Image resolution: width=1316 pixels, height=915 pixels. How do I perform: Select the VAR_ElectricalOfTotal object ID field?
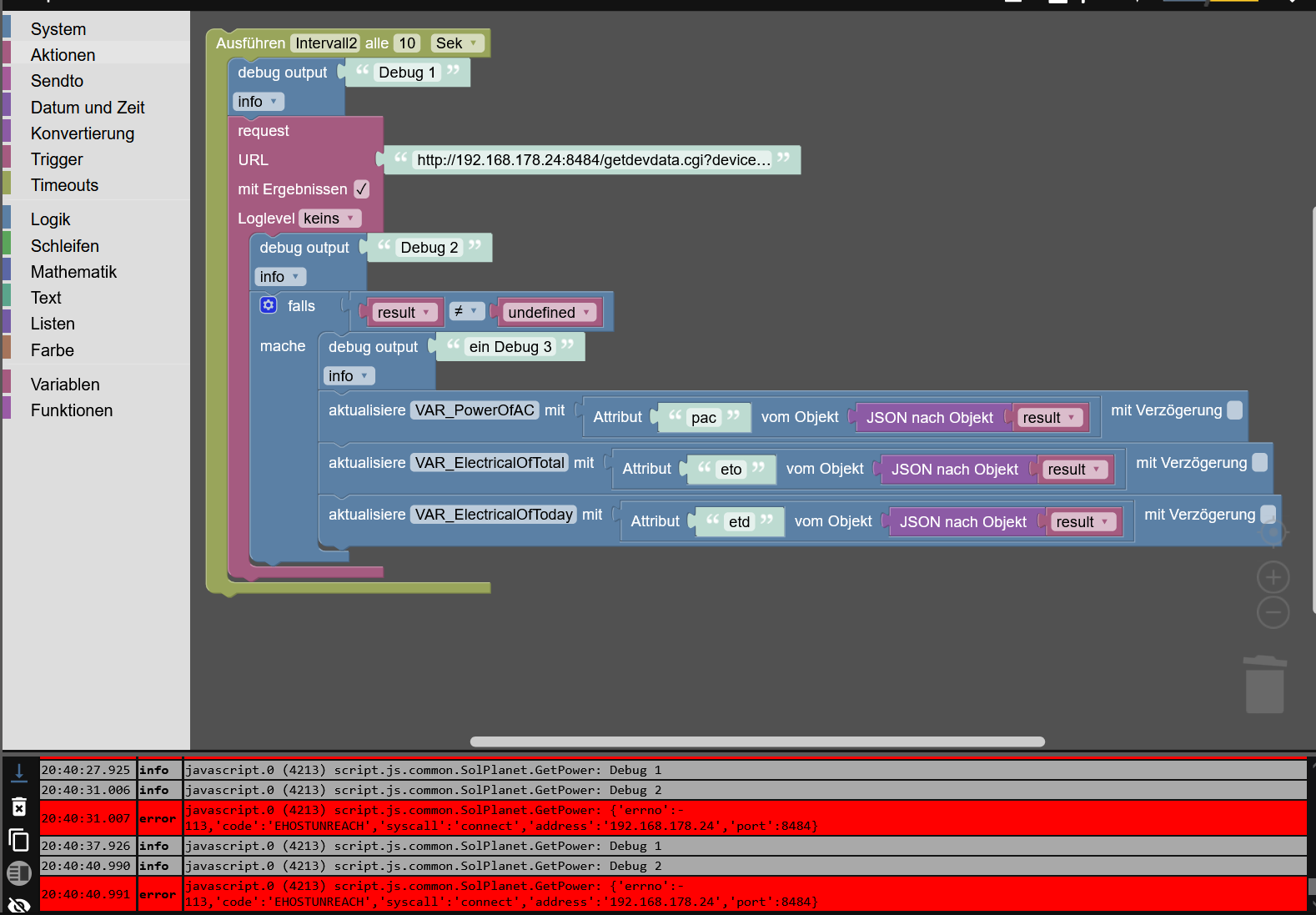click(490, 462)
